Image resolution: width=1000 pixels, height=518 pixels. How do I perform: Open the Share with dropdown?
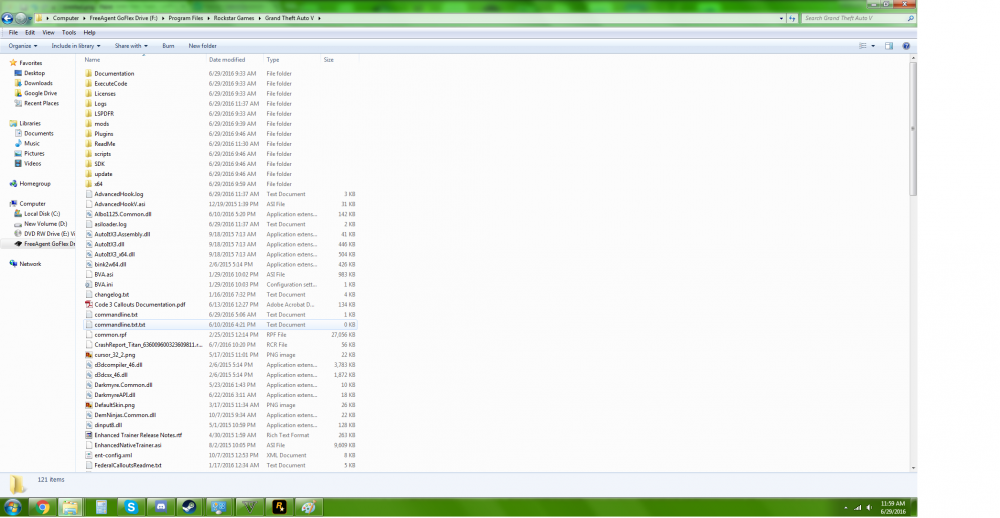131,46
